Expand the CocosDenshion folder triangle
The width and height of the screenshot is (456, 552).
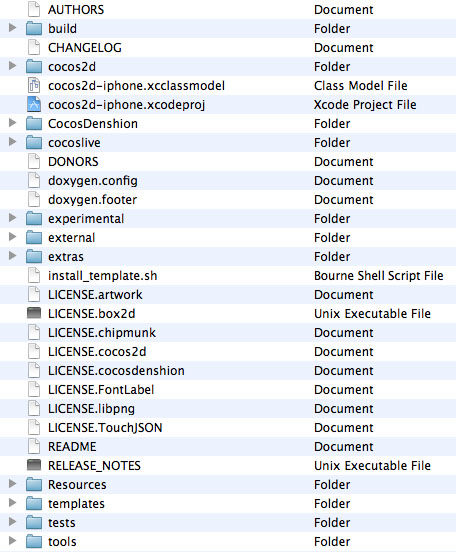coord(12,123)
